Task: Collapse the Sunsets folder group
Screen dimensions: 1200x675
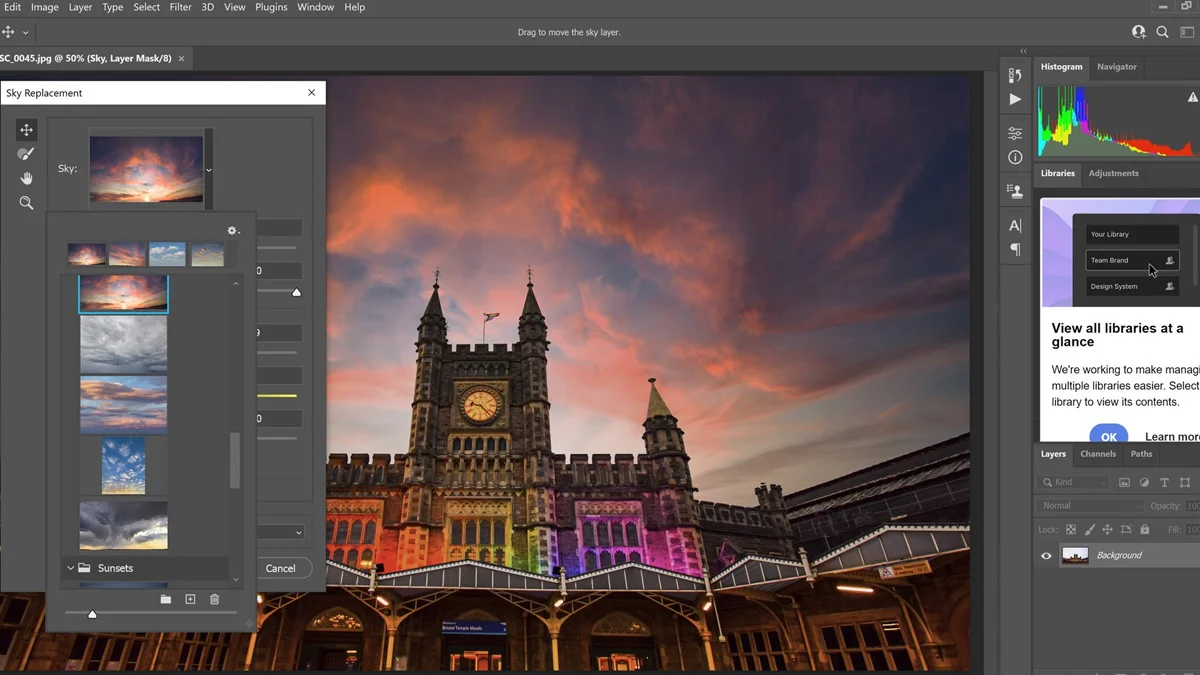Action: (71, 568)
